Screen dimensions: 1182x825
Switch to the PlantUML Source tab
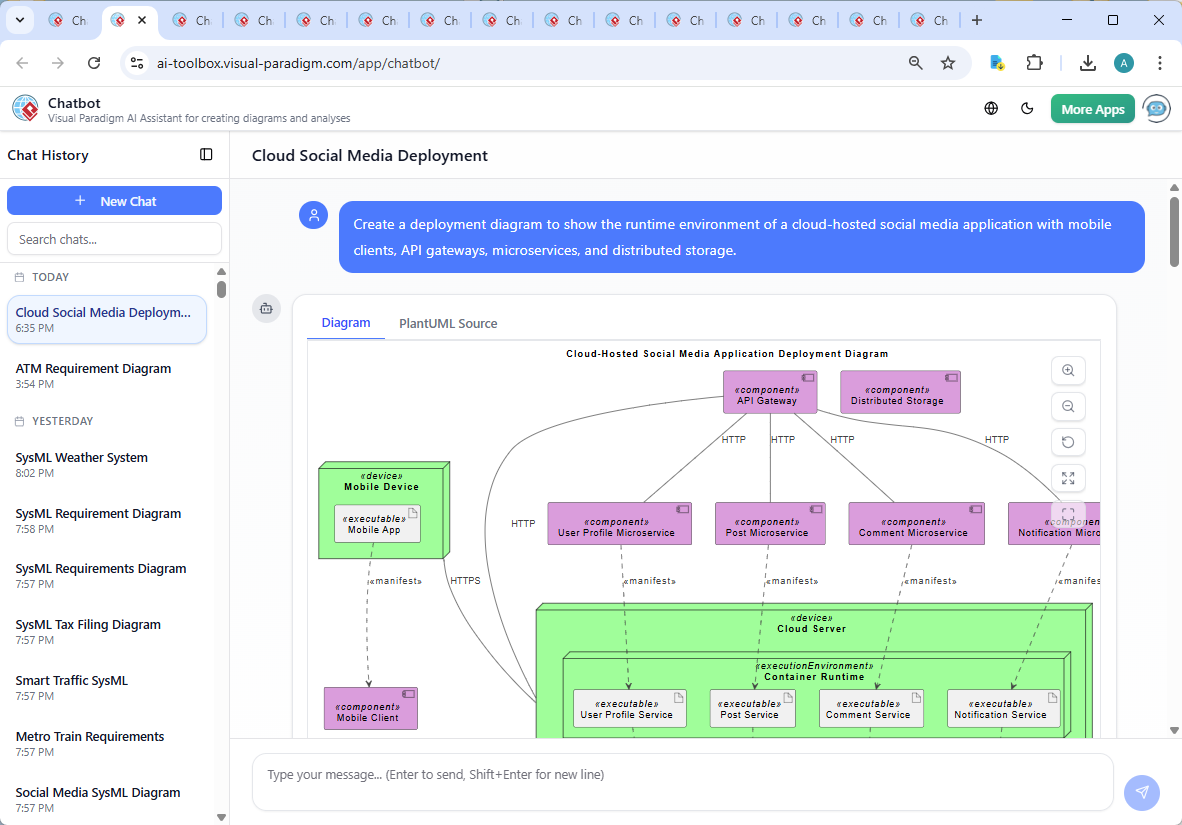click(448, 324)
